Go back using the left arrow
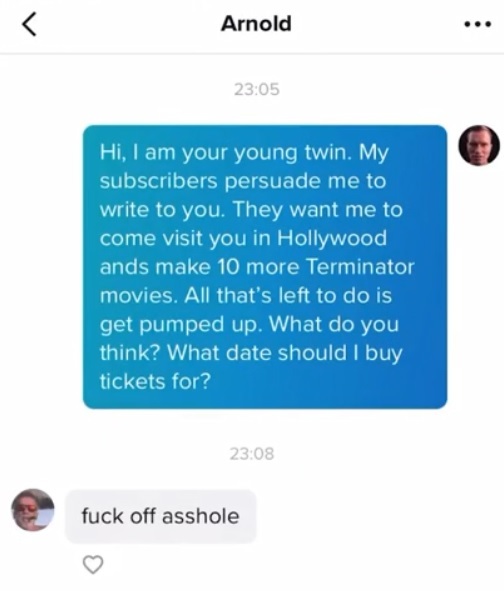 pos(29,24)
